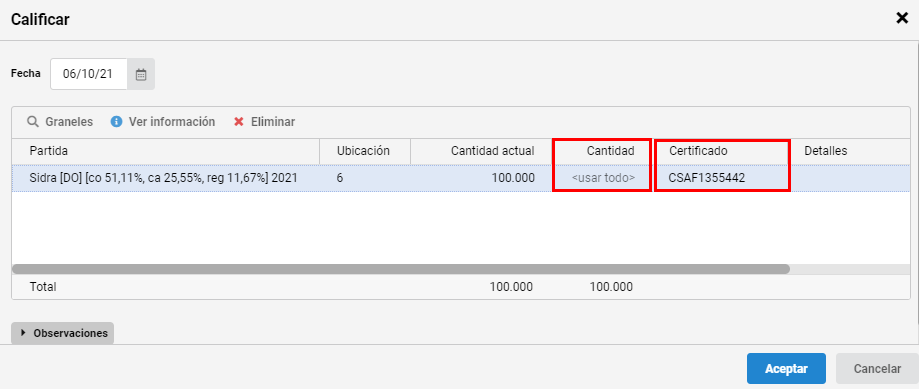The height and width of the screenshot is (389, 919).
Task: Click the Eliminar toolbar label
Action: 273,122
